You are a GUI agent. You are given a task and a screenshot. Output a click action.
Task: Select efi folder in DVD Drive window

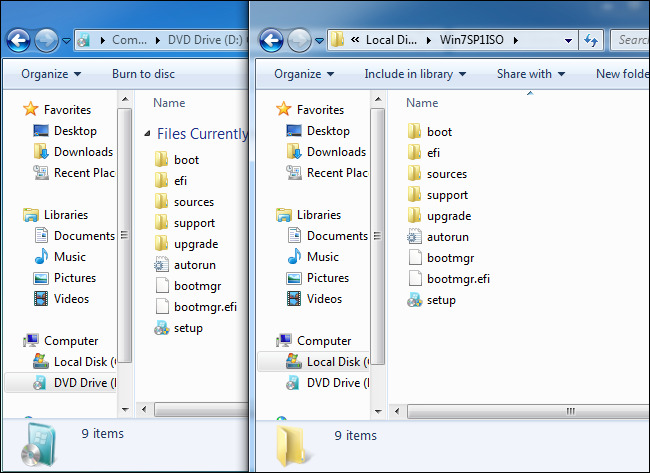[x=171, y=181]
